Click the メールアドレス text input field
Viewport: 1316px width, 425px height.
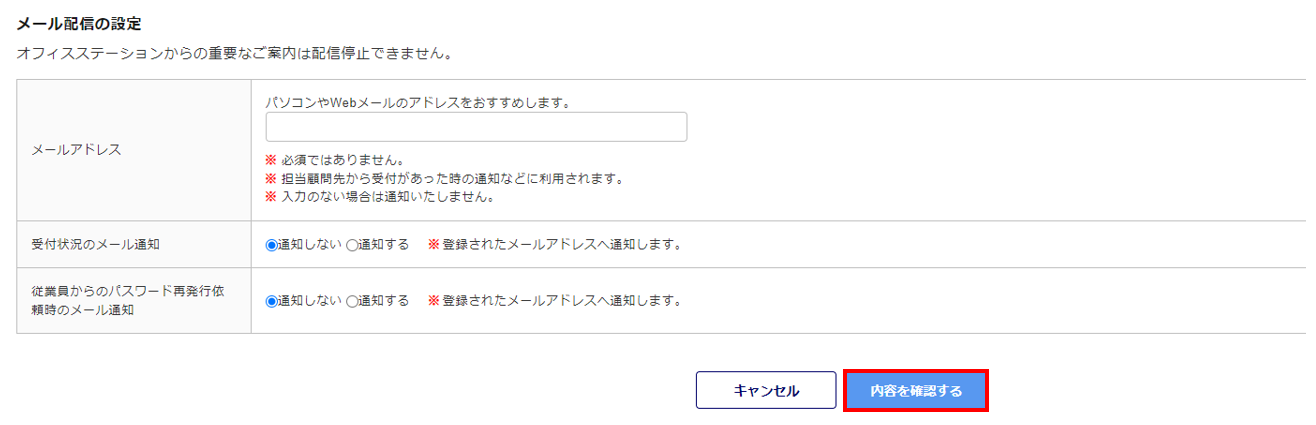[476, 127]
